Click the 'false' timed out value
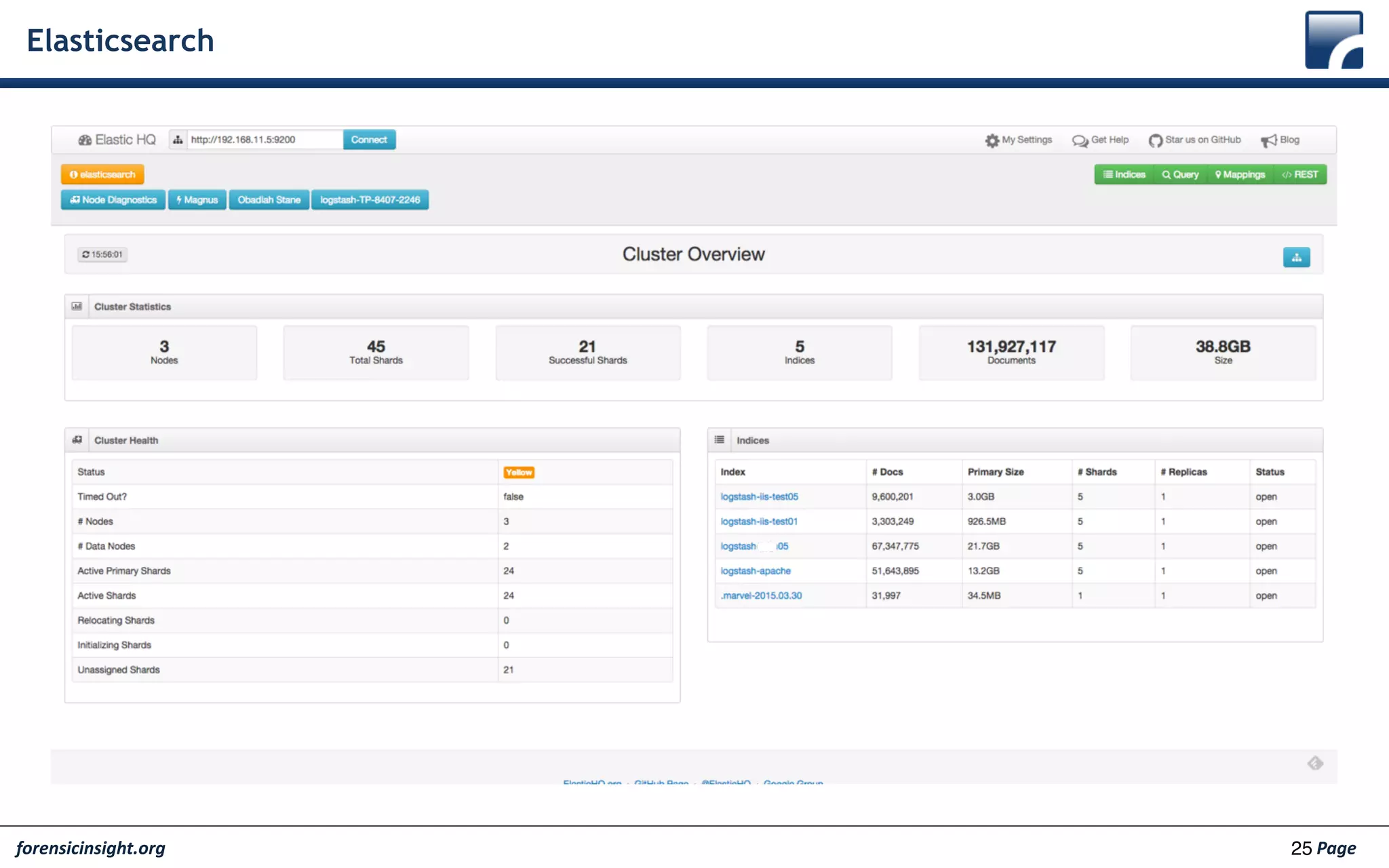This screenshot has width=1389, height=868. [513, 497]
